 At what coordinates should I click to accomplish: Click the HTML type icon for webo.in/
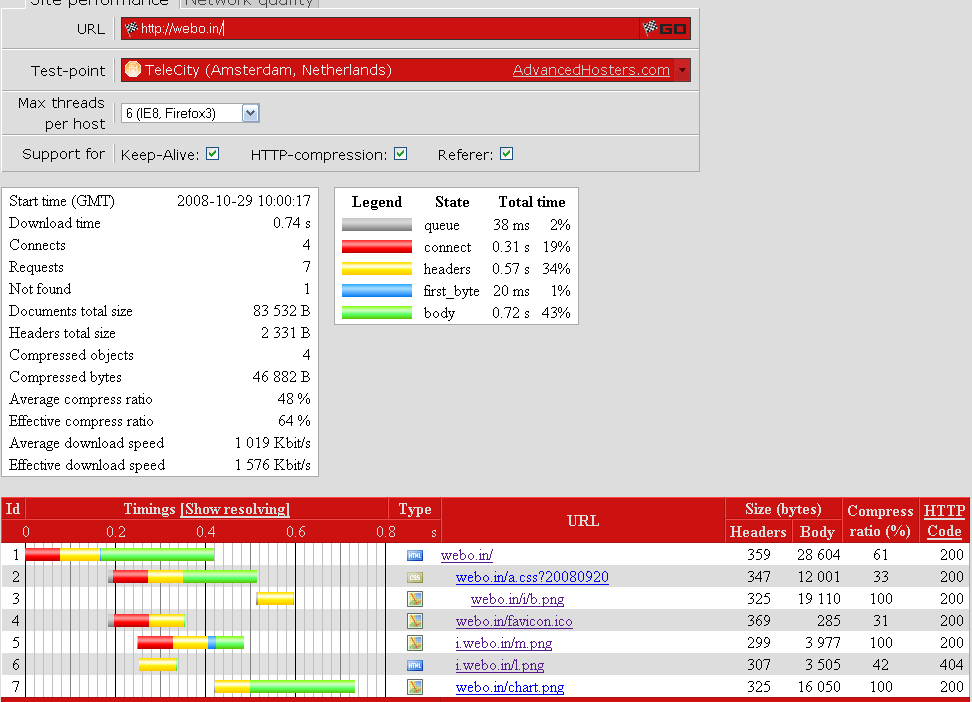pyautogui.click(x=414, y=555)
